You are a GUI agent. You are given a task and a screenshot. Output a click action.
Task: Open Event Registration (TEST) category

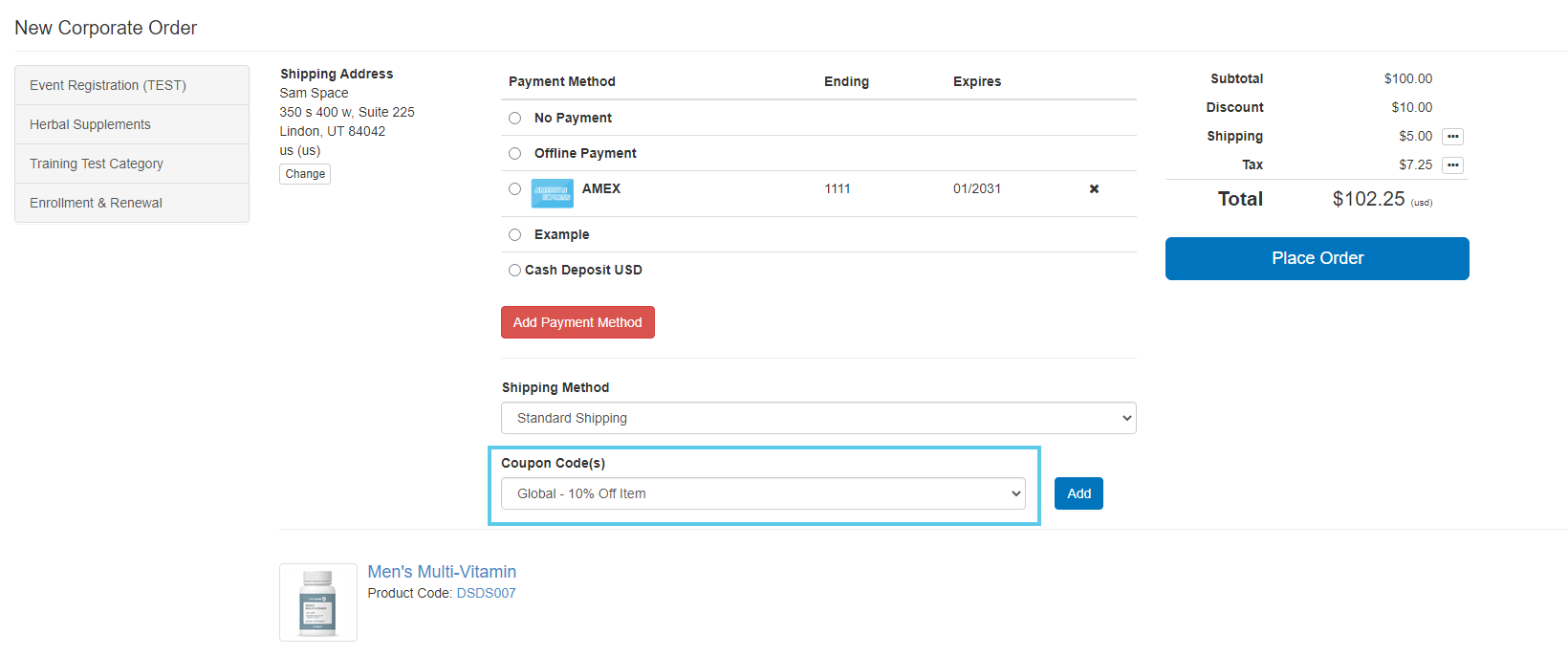click(132, 85)
